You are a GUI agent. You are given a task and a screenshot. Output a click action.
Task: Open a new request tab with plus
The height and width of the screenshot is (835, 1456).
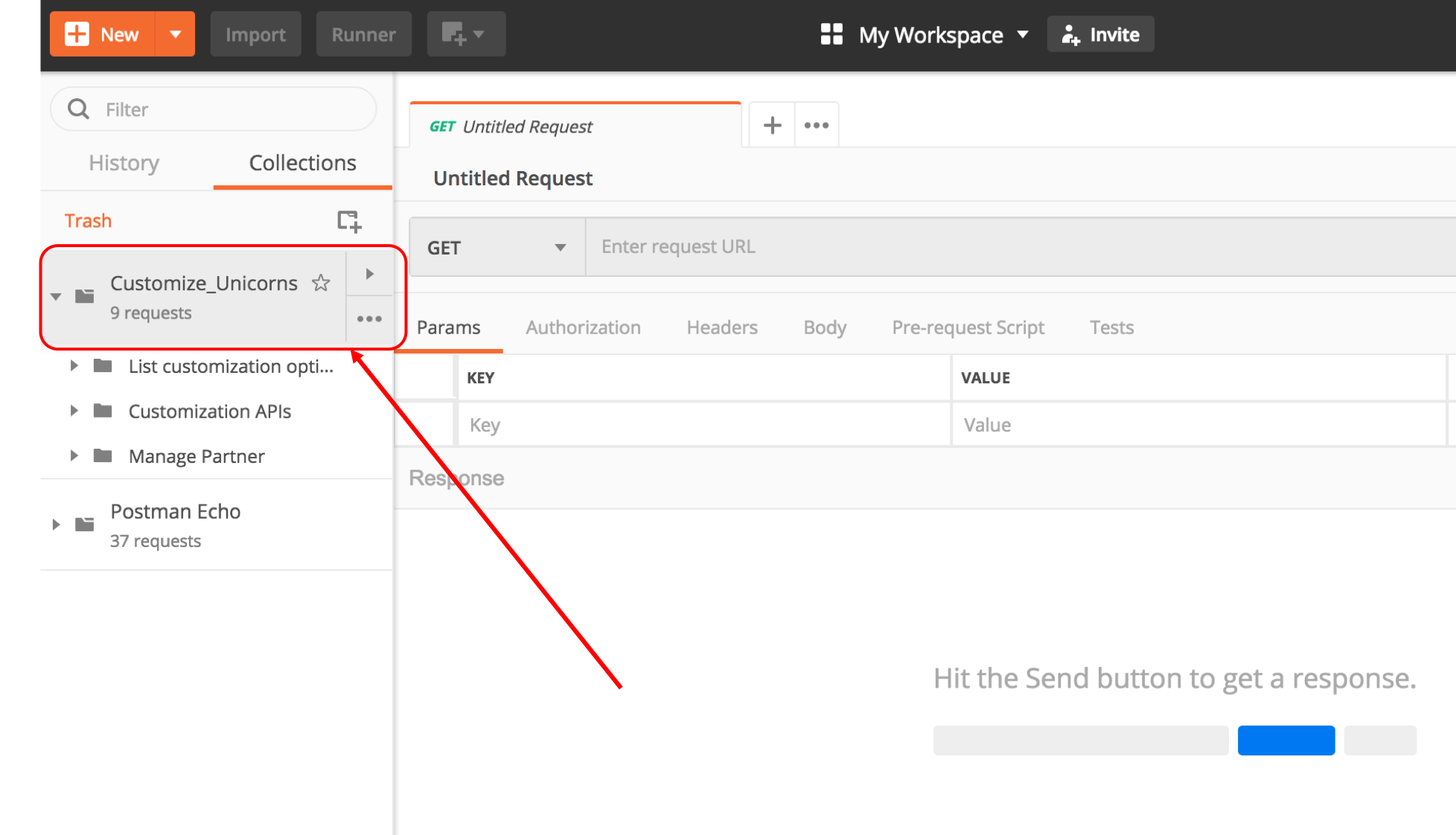[x=772, y=125]
